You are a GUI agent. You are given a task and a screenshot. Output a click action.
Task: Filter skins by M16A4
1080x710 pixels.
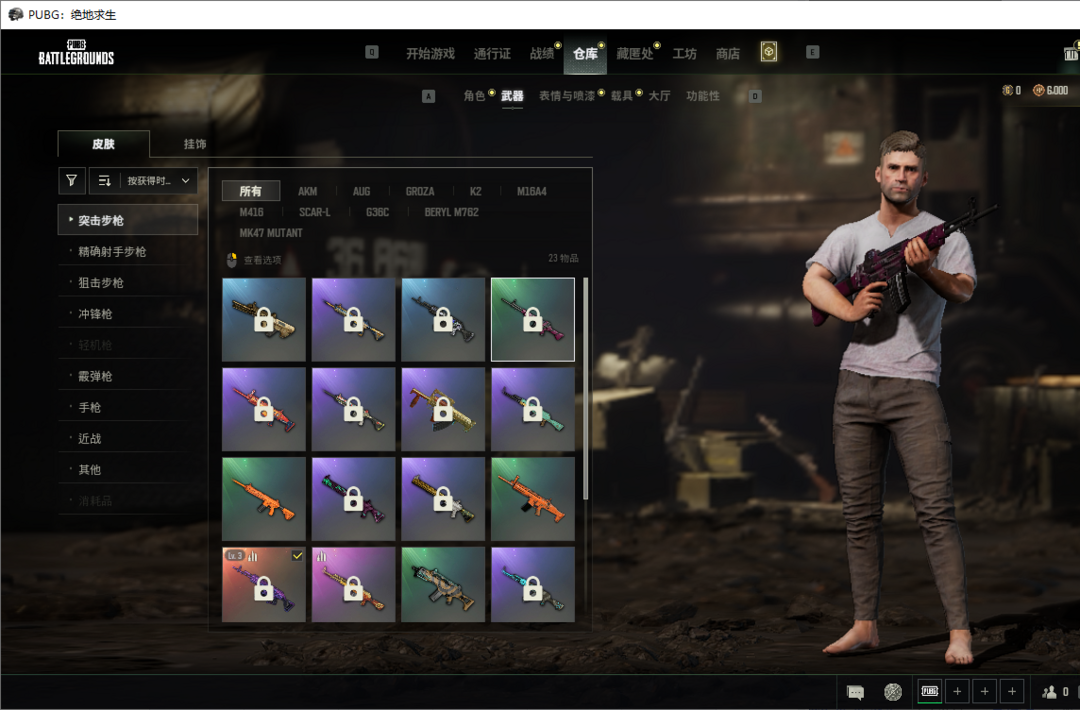point(532,191)
